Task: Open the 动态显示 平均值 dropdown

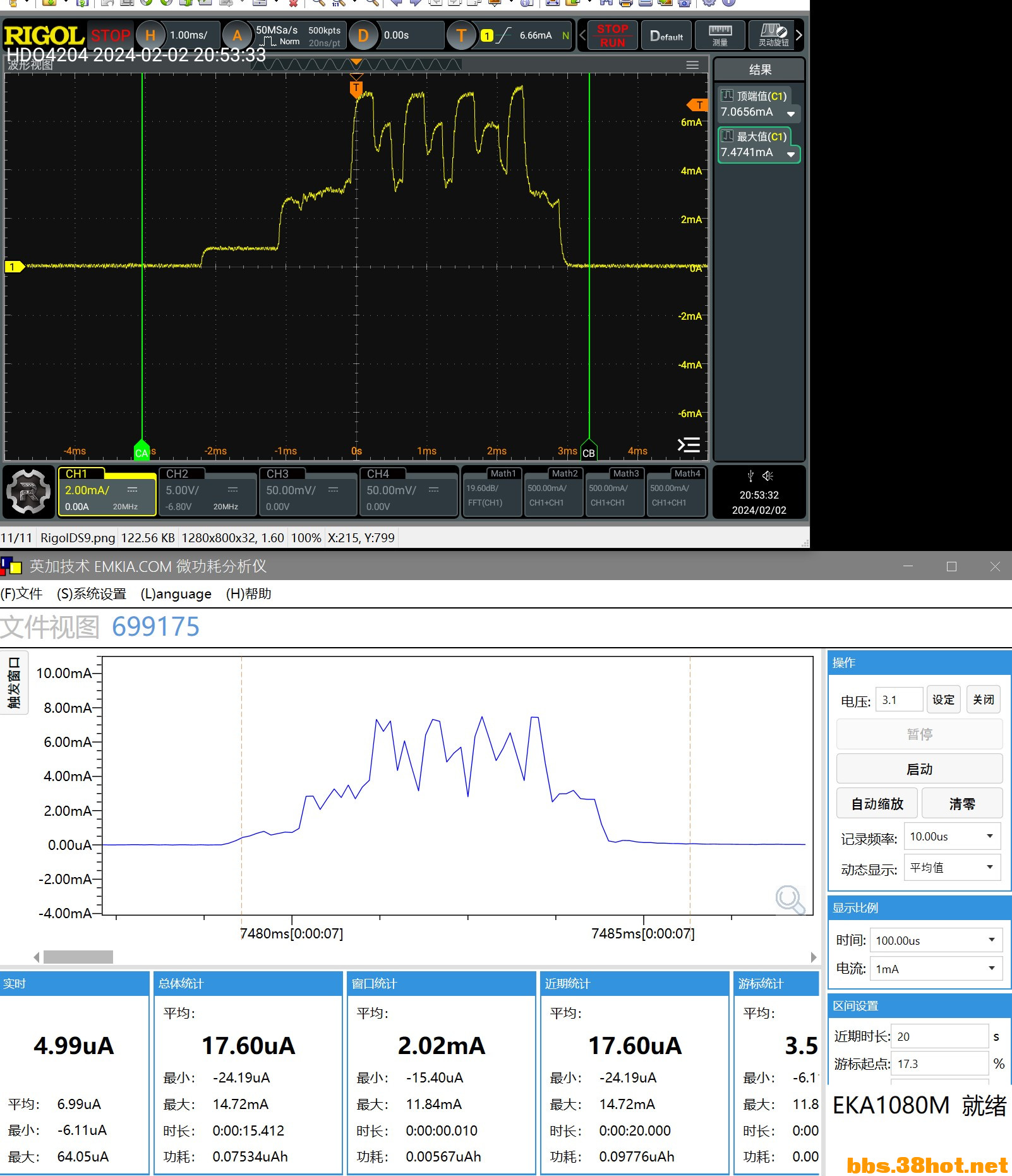Action: pos(953,867)
